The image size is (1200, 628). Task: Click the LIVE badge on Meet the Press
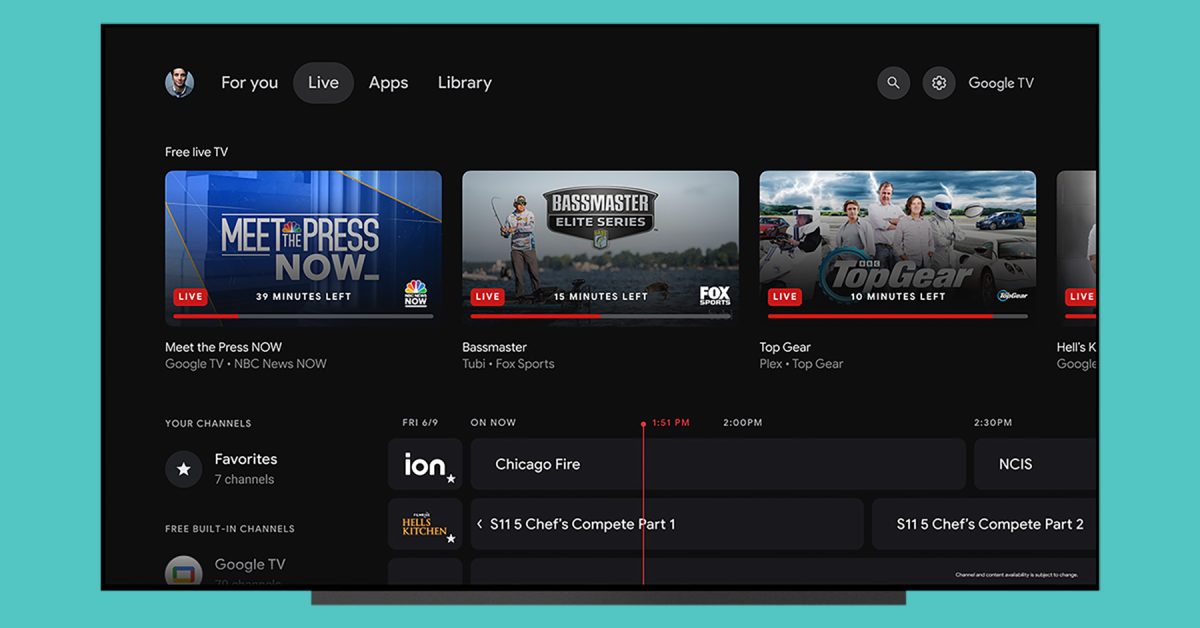coord(190,297)
